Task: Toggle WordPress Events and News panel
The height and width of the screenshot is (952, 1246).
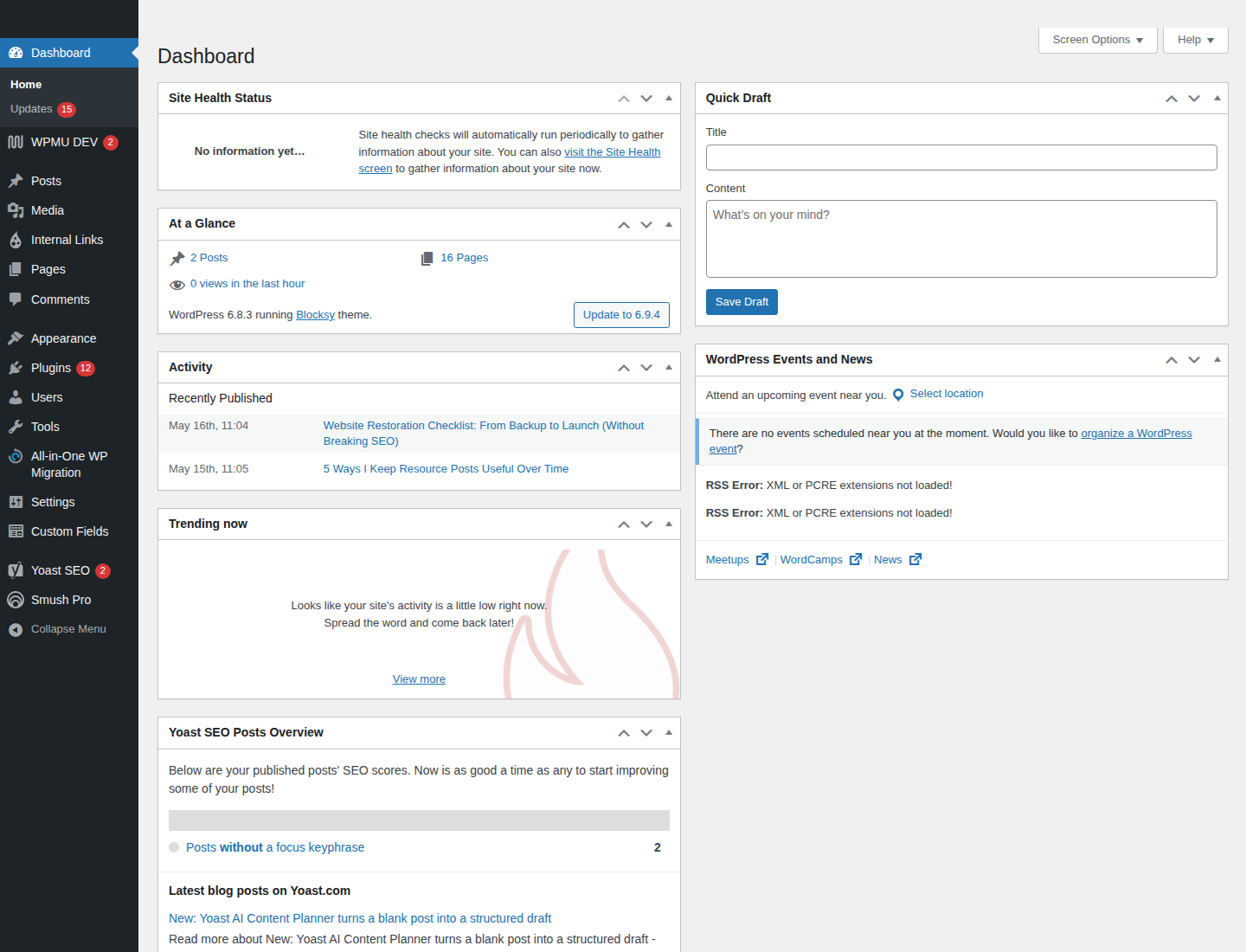Action: coord(1217,359)
